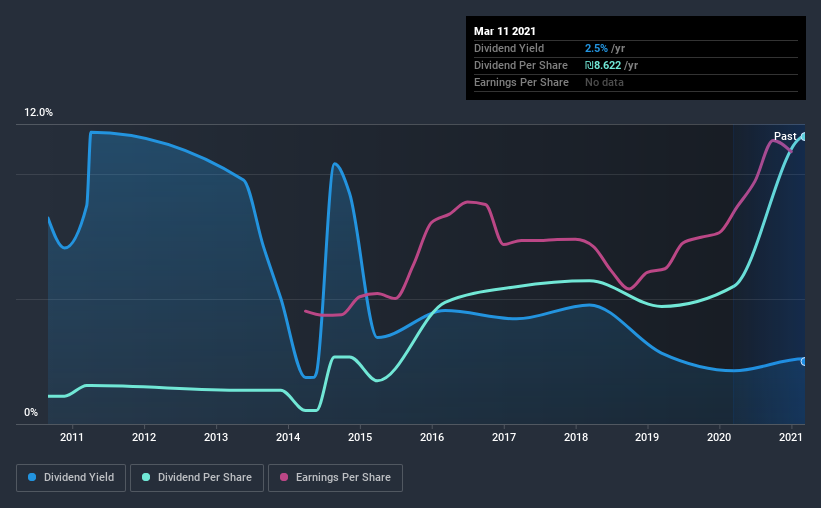Click the 2017 x-axis label
Screen dimensions: 821x508
click(504, 437)
